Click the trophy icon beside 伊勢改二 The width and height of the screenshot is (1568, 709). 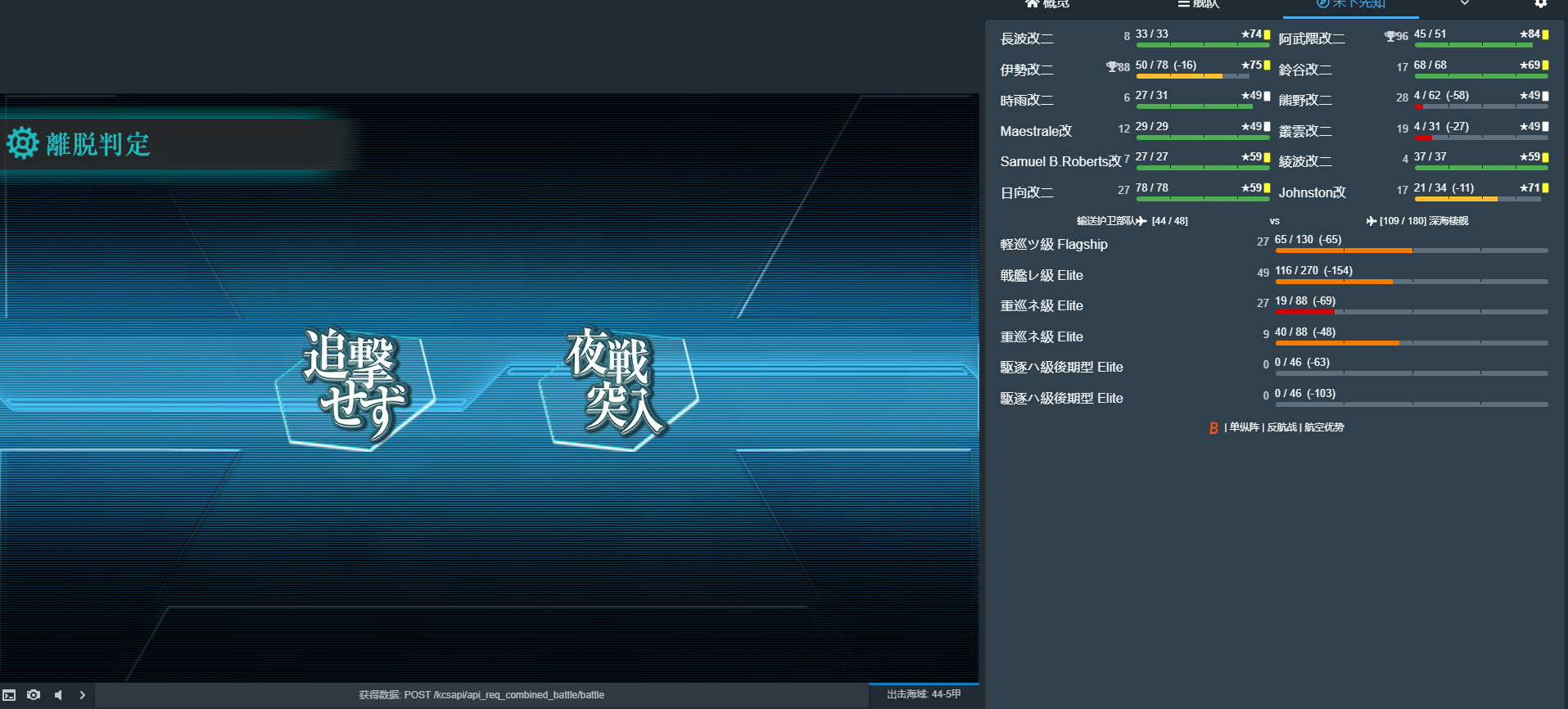[x=1112, y=67]
